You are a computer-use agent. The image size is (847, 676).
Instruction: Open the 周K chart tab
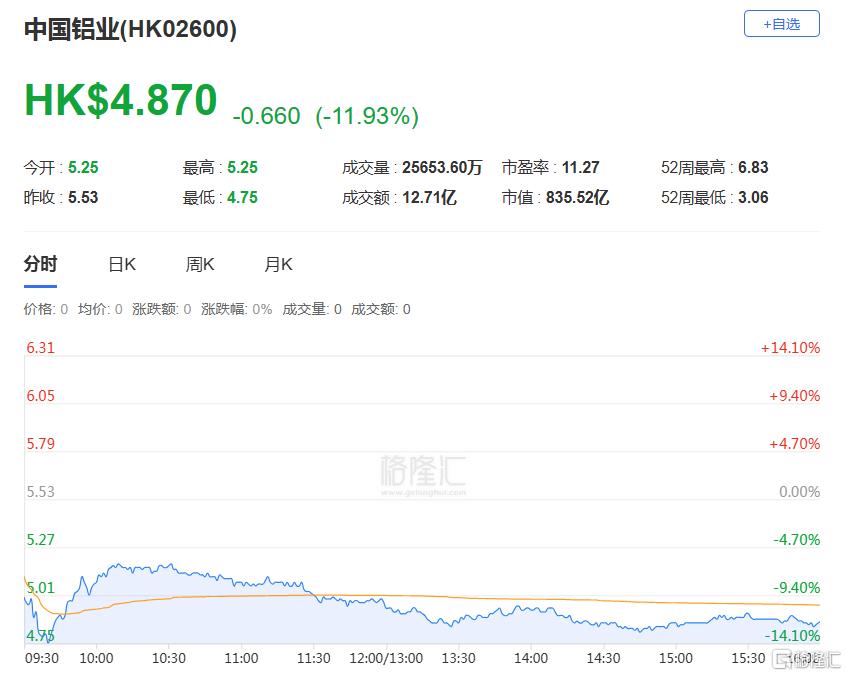[x=200, y=264]
